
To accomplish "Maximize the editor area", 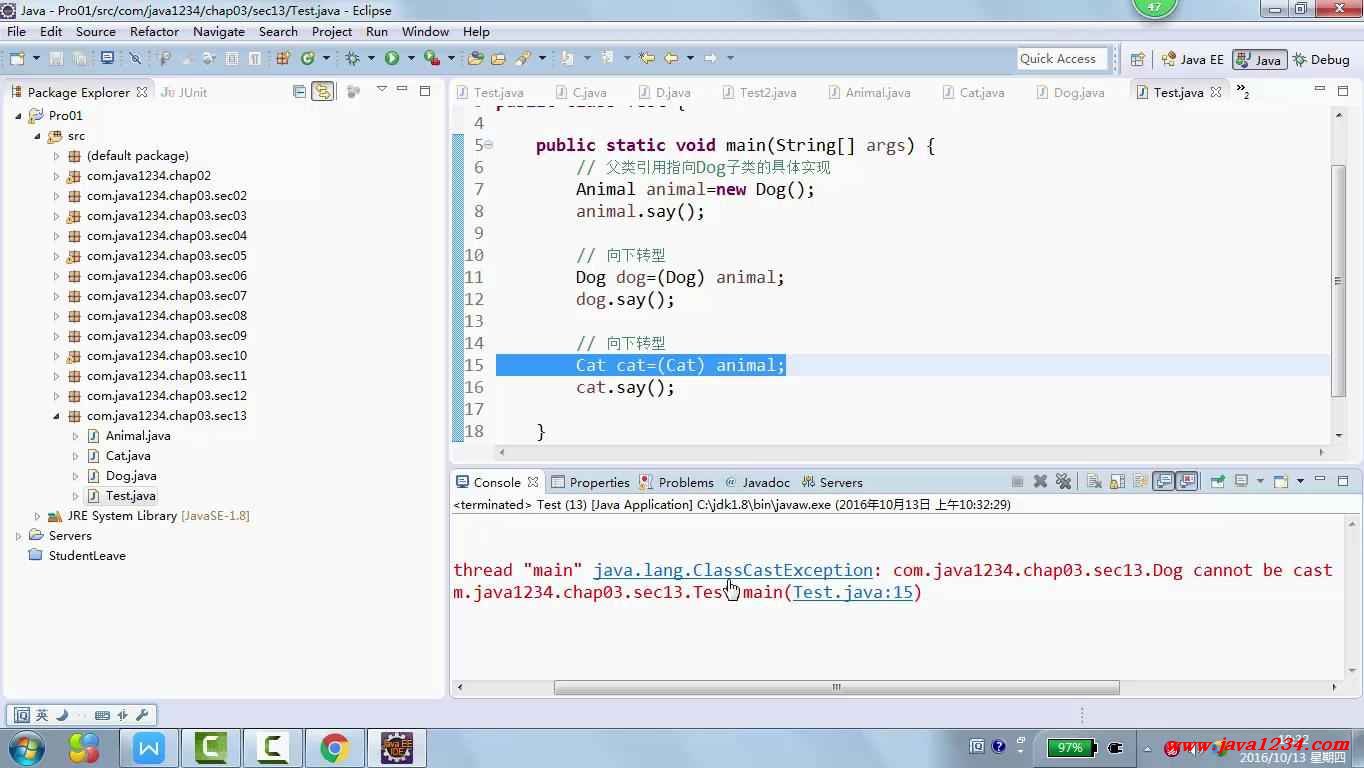I will 1341,90.
